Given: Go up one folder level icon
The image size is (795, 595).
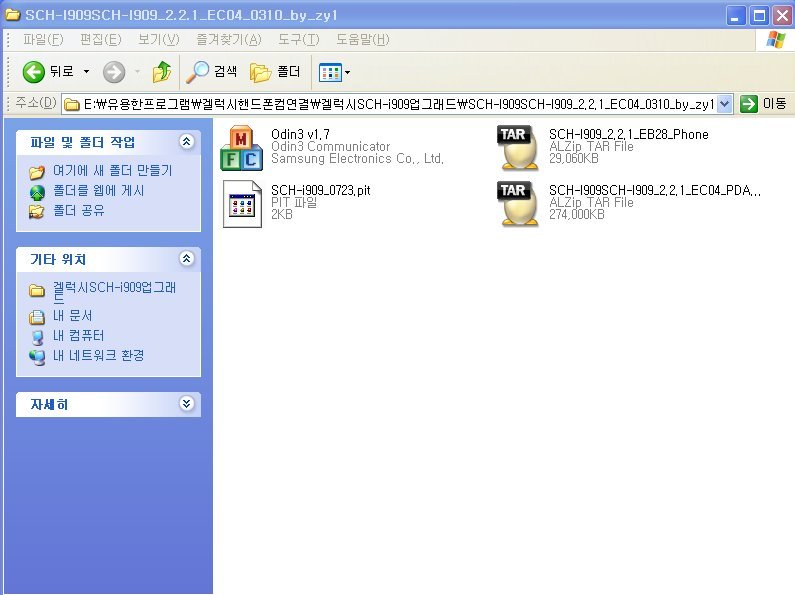Looking at the screenshot, I should (x=162, y=72).
